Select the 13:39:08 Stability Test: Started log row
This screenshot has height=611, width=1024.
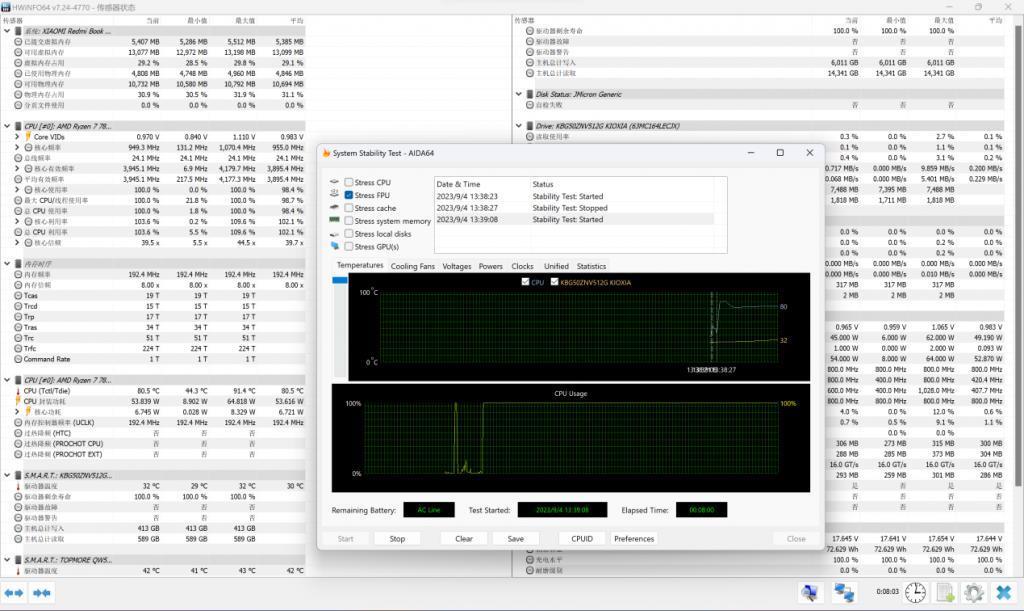[575, 219]
